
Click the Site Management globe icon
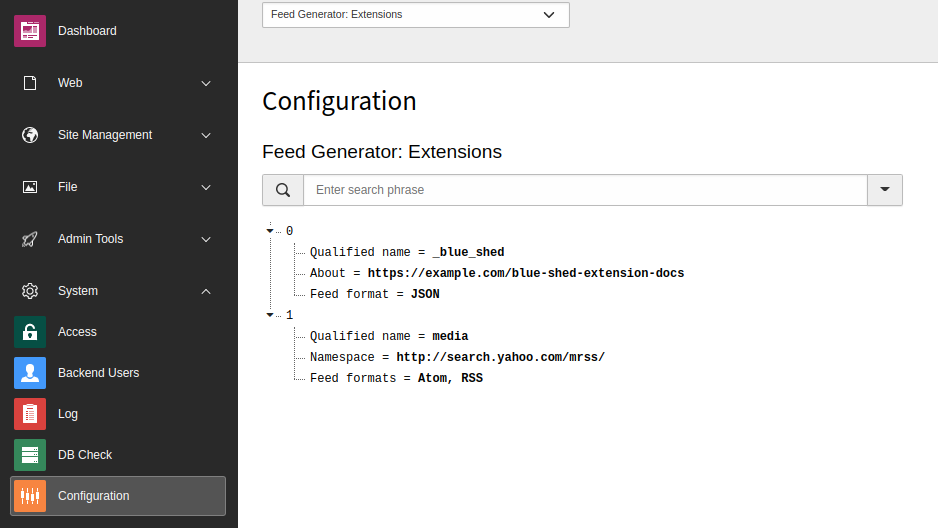pos(30,135)
